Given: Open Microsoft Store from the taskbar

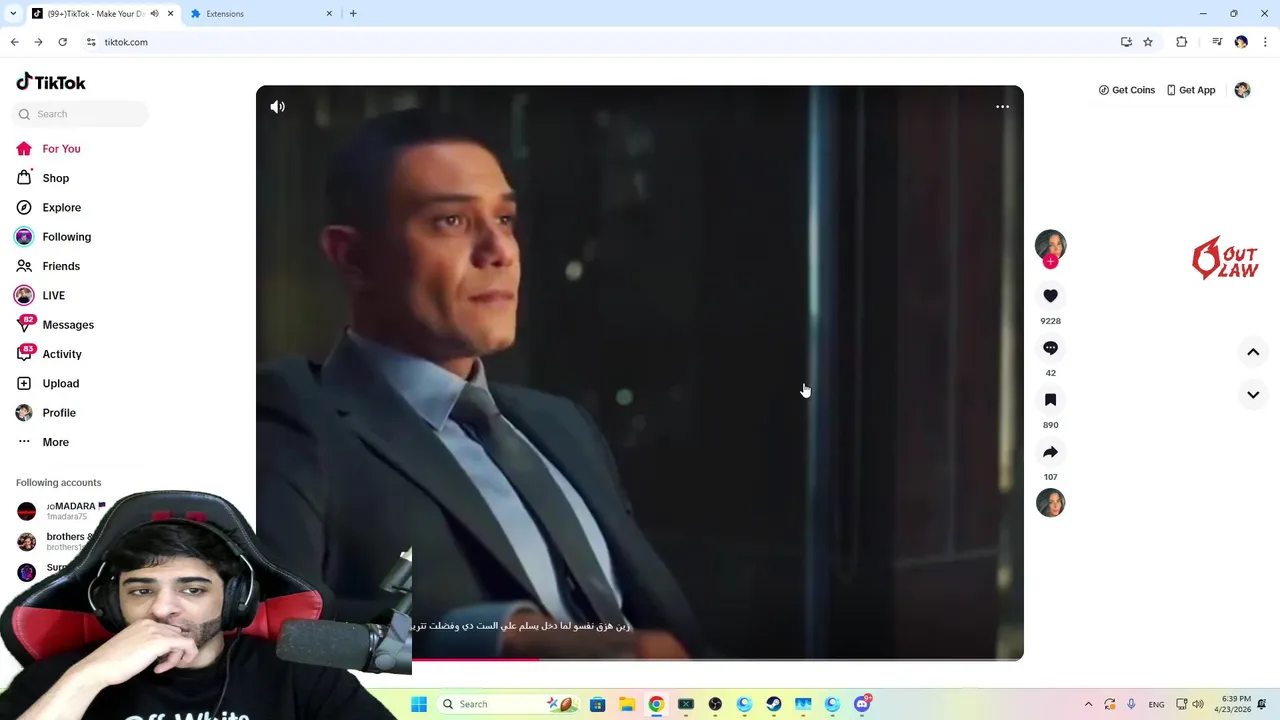Looking at the screenshot, I should [x=597, y=704].
